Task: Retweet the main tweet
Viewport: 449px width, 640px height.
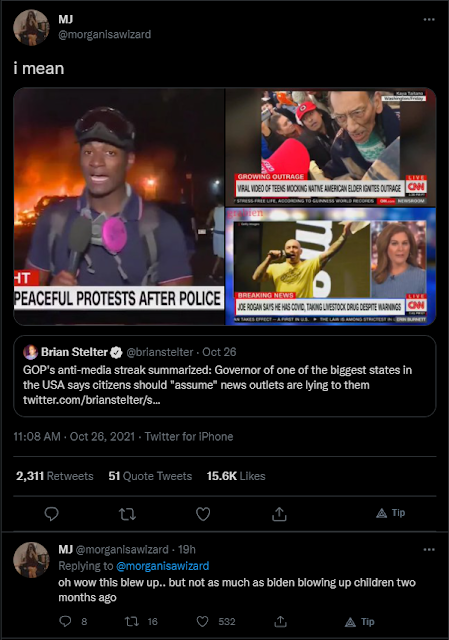Action: (x=127, y=514)
